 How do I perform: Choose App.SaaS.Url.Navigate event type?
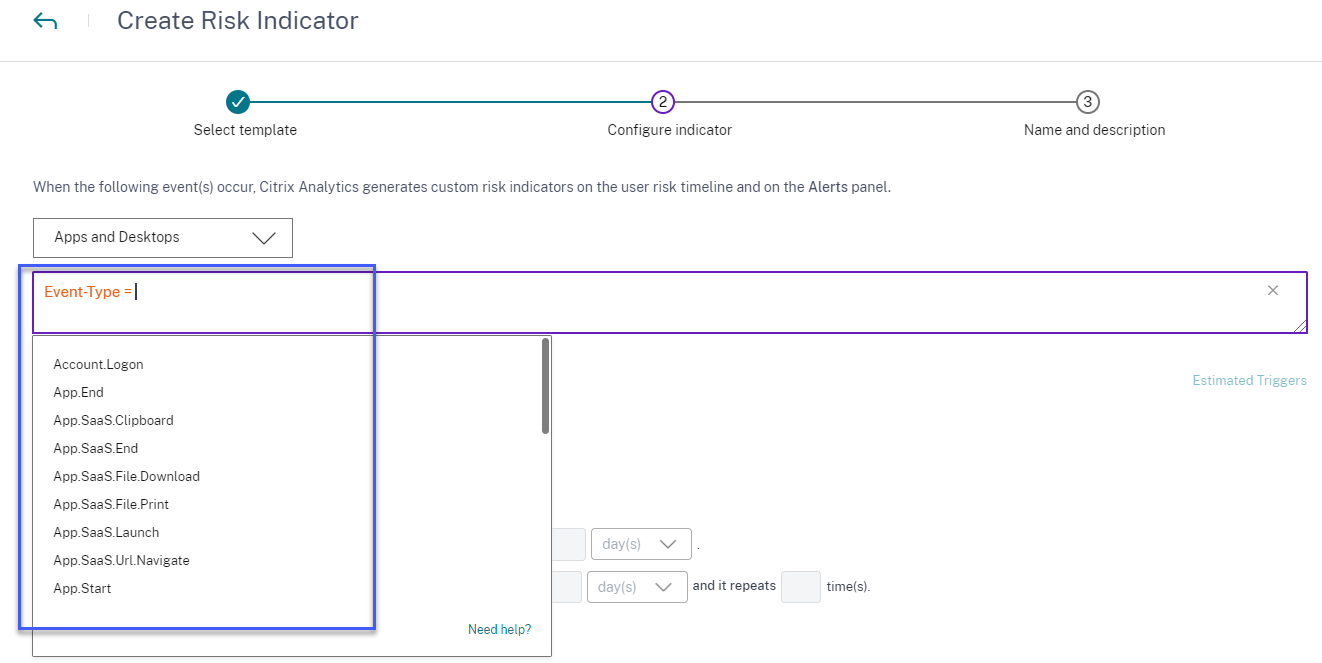coord(121,561)
